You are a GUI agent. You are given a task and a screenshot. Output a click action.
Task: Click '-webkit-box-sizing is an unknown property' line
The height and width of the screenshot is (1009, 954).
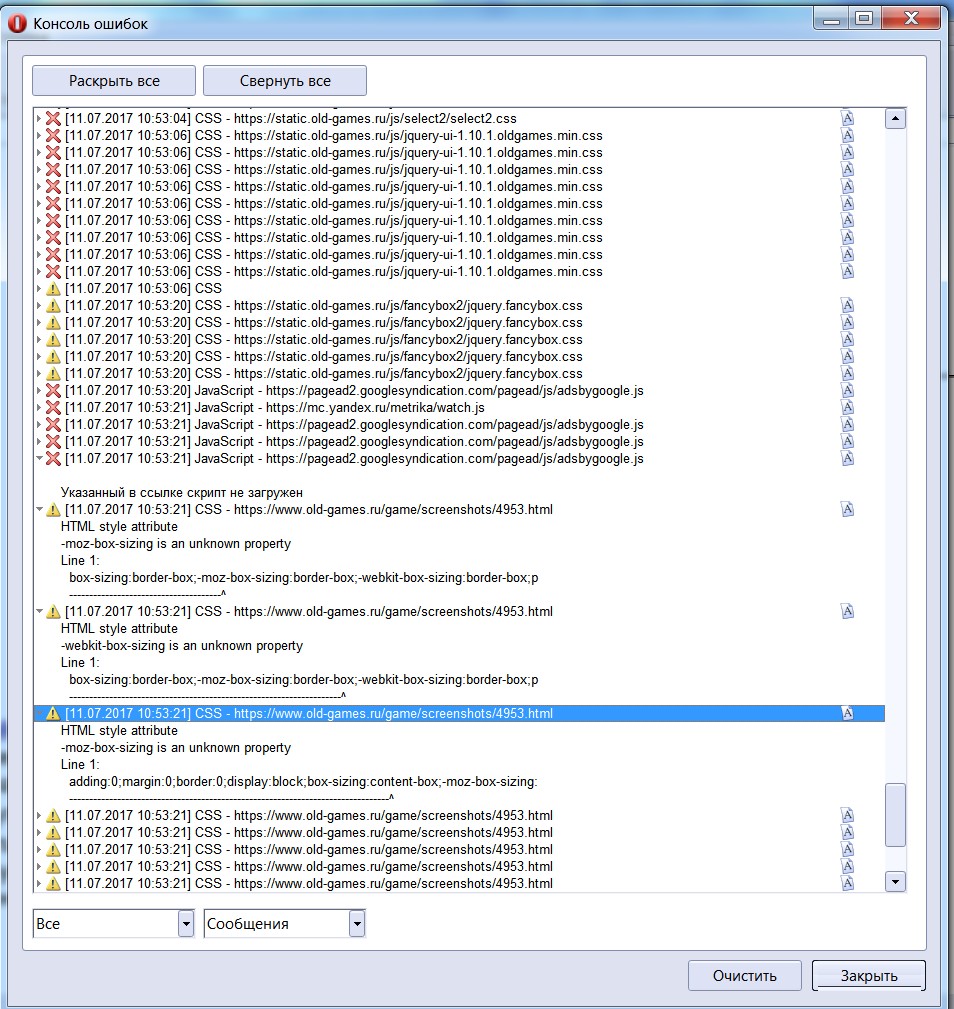coord(181,645)
